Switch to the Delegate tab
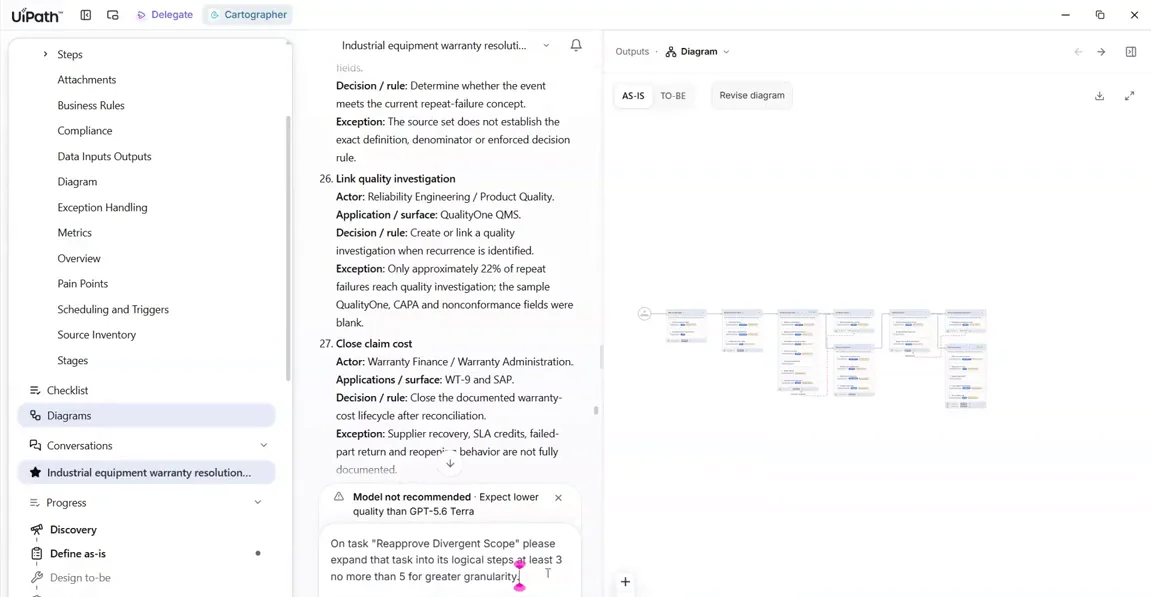Viewport: 1151px width, 597px height. pos(164,15)
